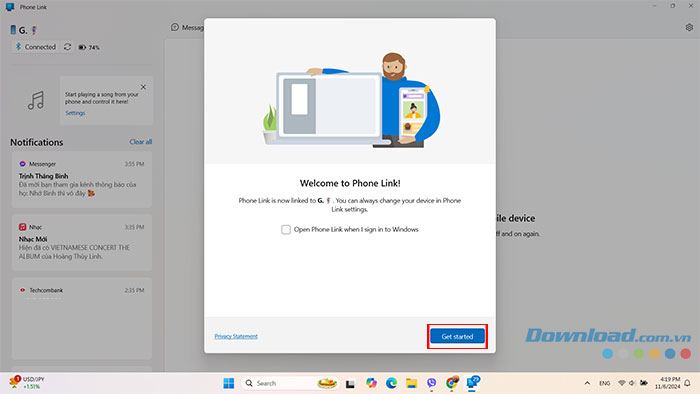Screen dimensions: 700x394
Task: Open the Settings link in the music card
Action: pyautogui.click(x=75, y=113)
